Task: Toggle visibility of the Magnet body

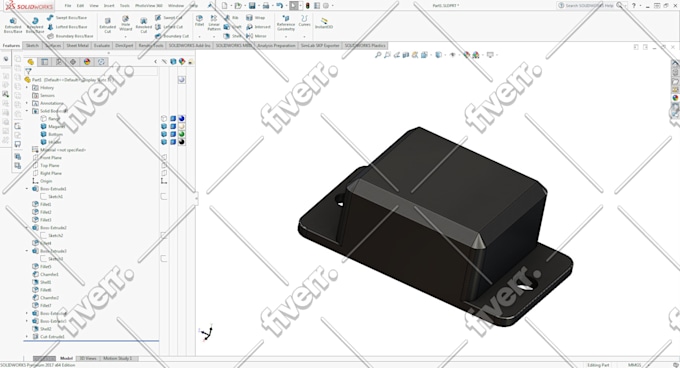Action: (164, 127)
